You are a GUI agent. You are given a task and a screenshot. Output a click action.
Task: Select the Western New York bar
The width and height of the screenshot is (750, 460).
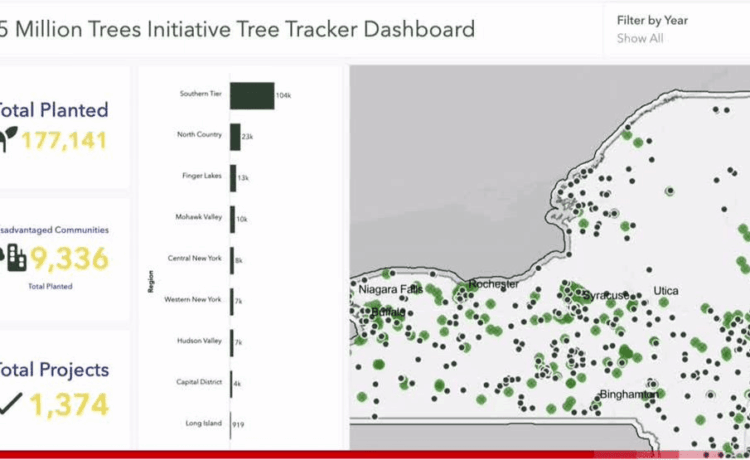point(232,300)
